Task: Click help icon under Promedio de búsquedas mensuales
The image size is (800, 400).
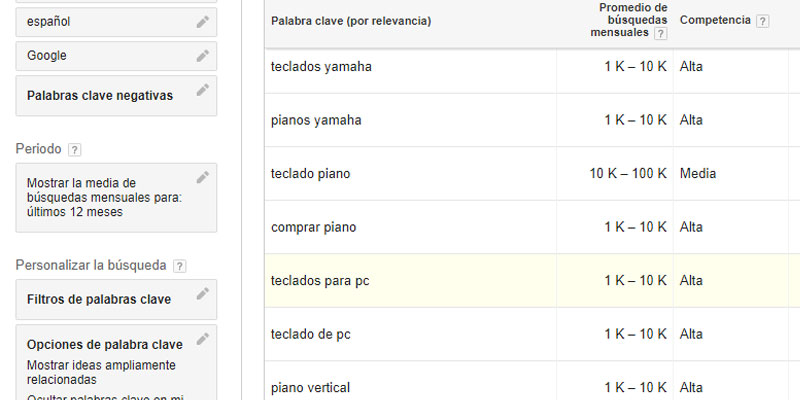Action: pyautogui.click(x=660, y=34)
